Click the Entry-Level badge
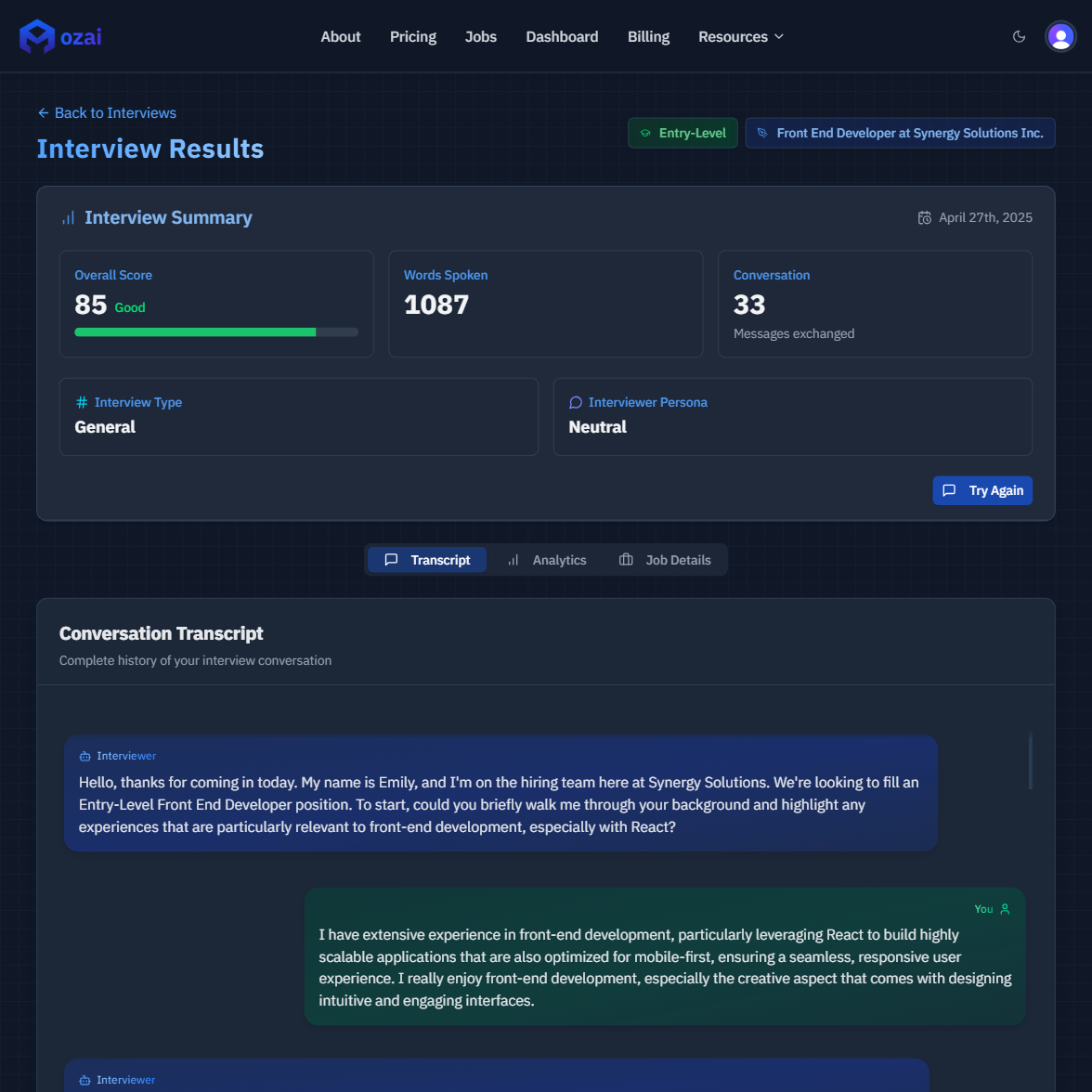The height and width of the screenshot is (1092, 1092). 682,133
